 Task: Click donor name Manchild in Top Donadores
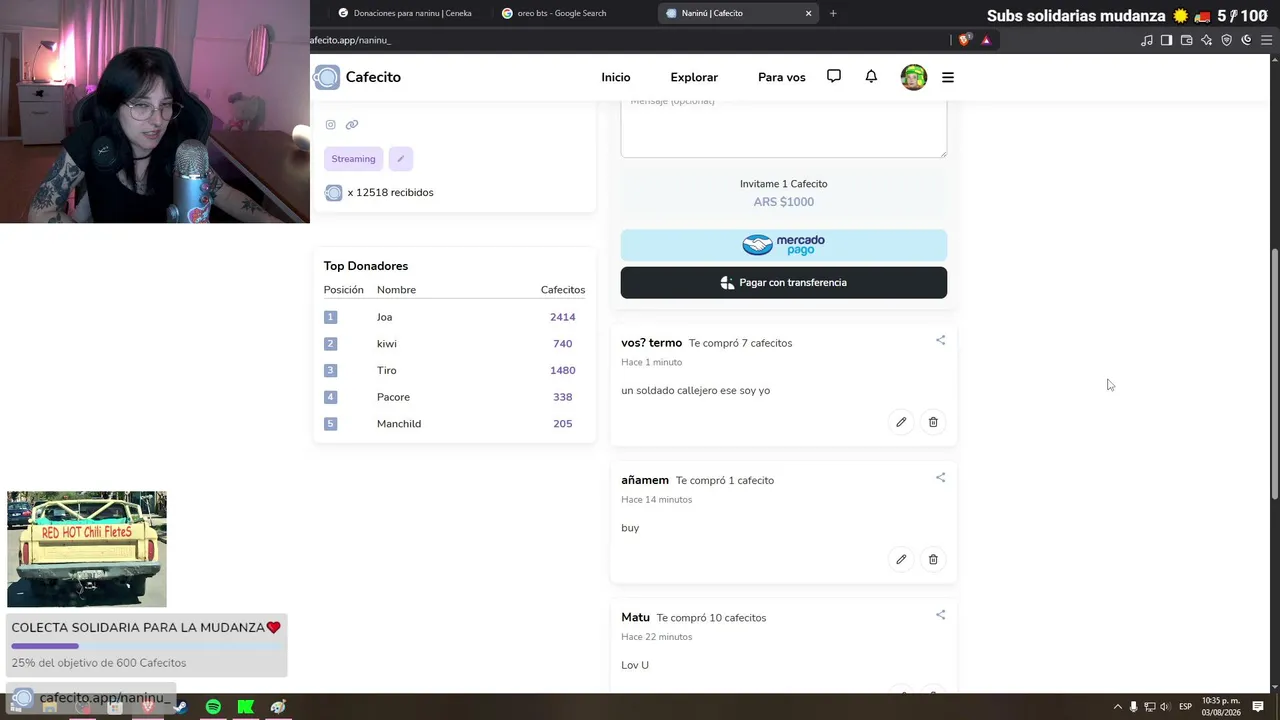[399, 424]
